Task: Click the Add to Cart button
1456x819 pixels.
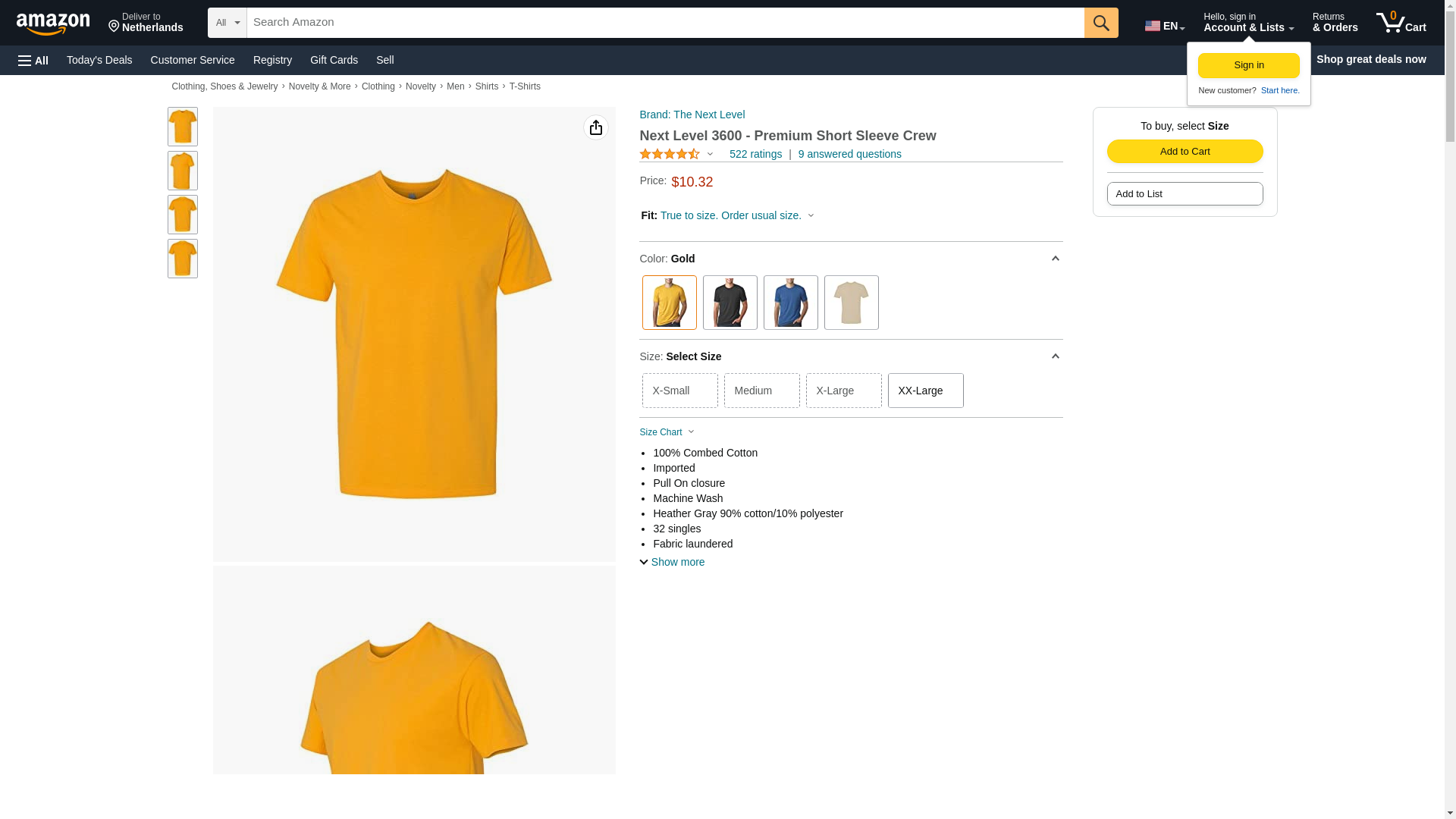Action: point(1185,151)
